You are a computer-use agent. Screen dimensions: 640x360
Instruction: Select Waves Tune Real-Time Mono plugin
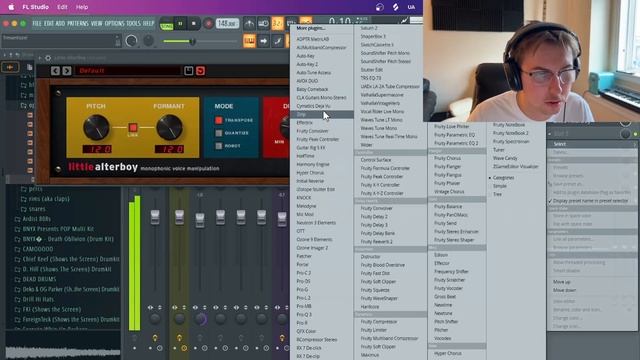(x=389, y=136)
